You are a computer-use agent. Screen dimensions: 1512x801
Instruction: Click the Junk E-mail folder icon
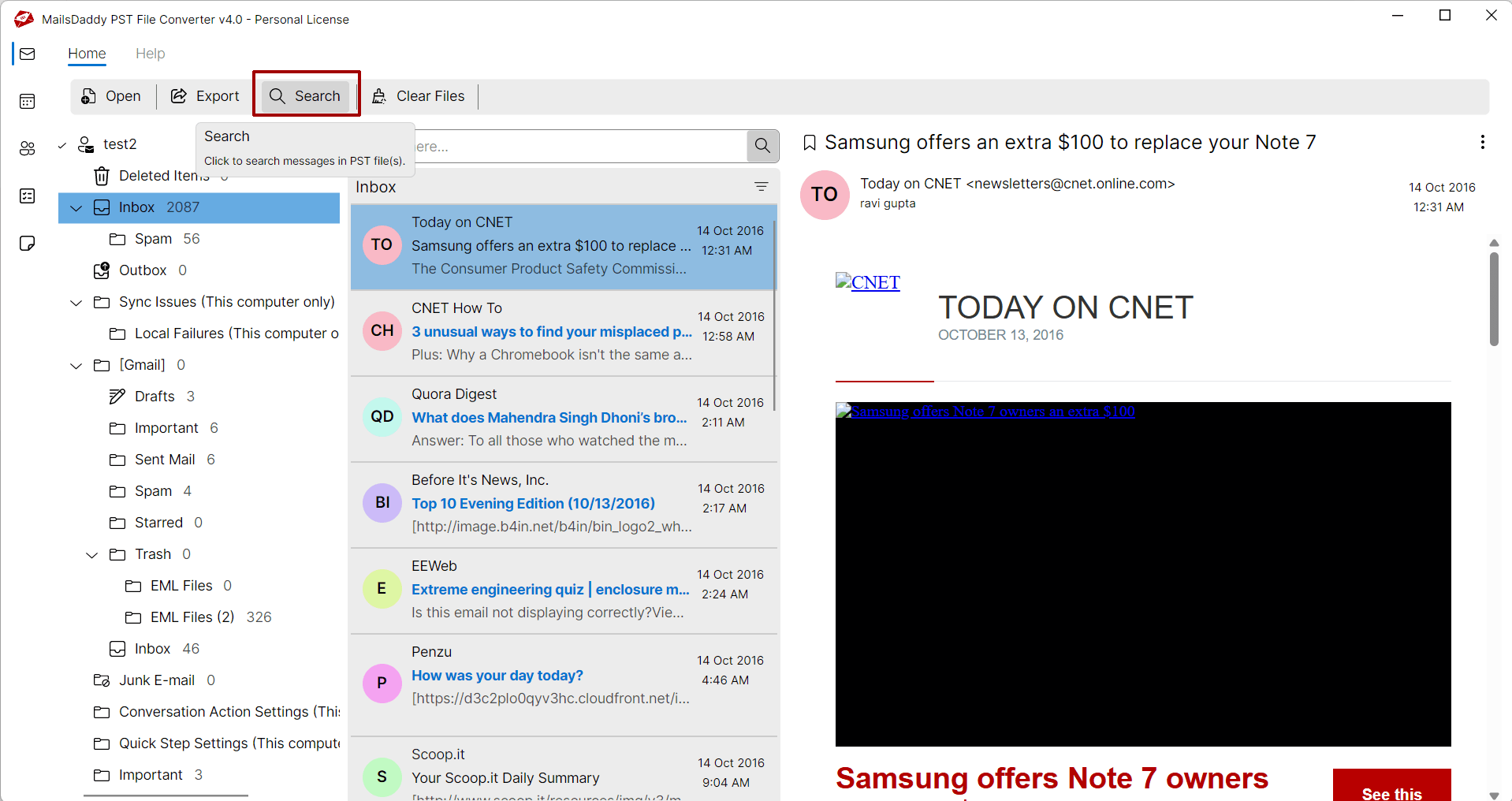(x=102, y=680)
